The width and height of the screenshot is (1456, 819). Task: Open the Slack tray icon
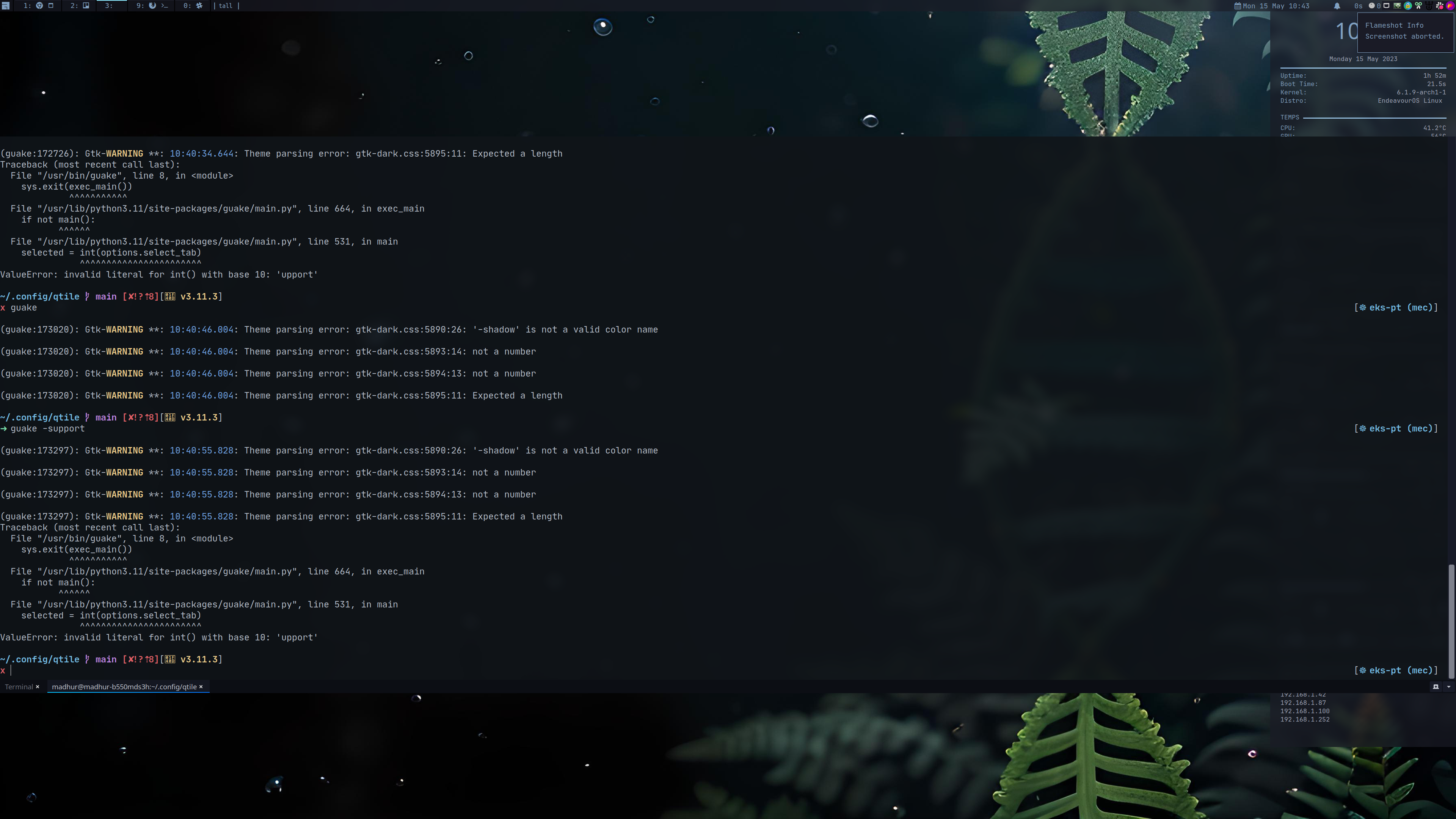click(1440, 6)
